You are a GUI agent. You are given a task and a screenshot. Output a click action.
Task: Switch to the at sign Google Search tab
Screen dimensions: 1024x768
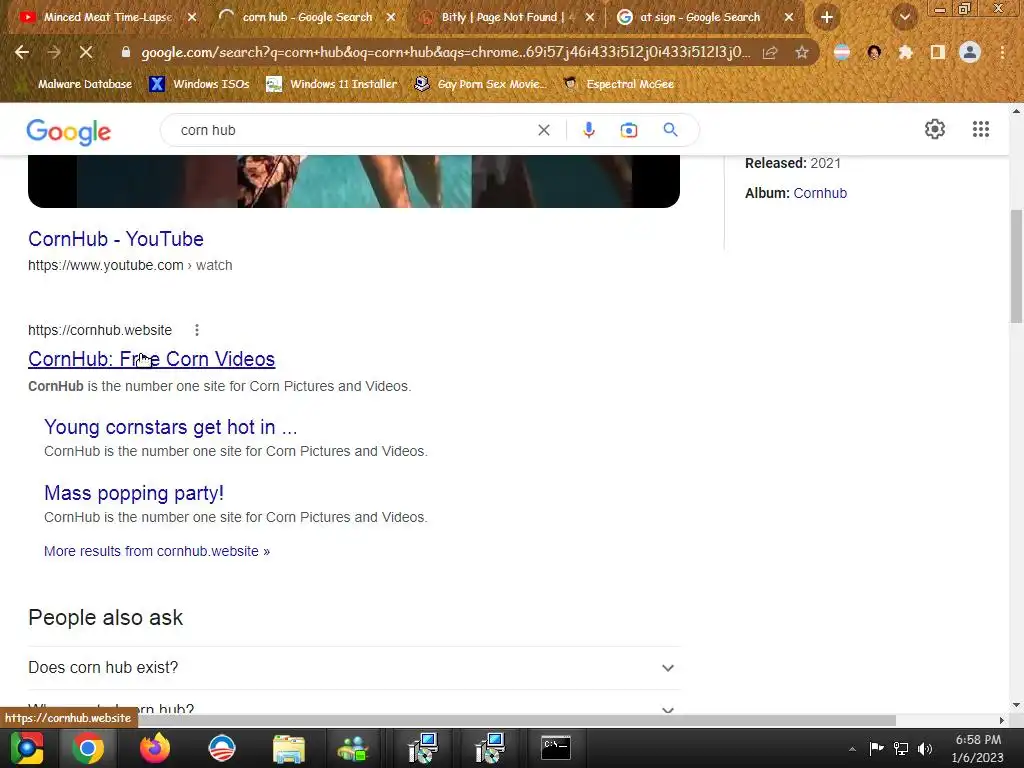[699, 18]
